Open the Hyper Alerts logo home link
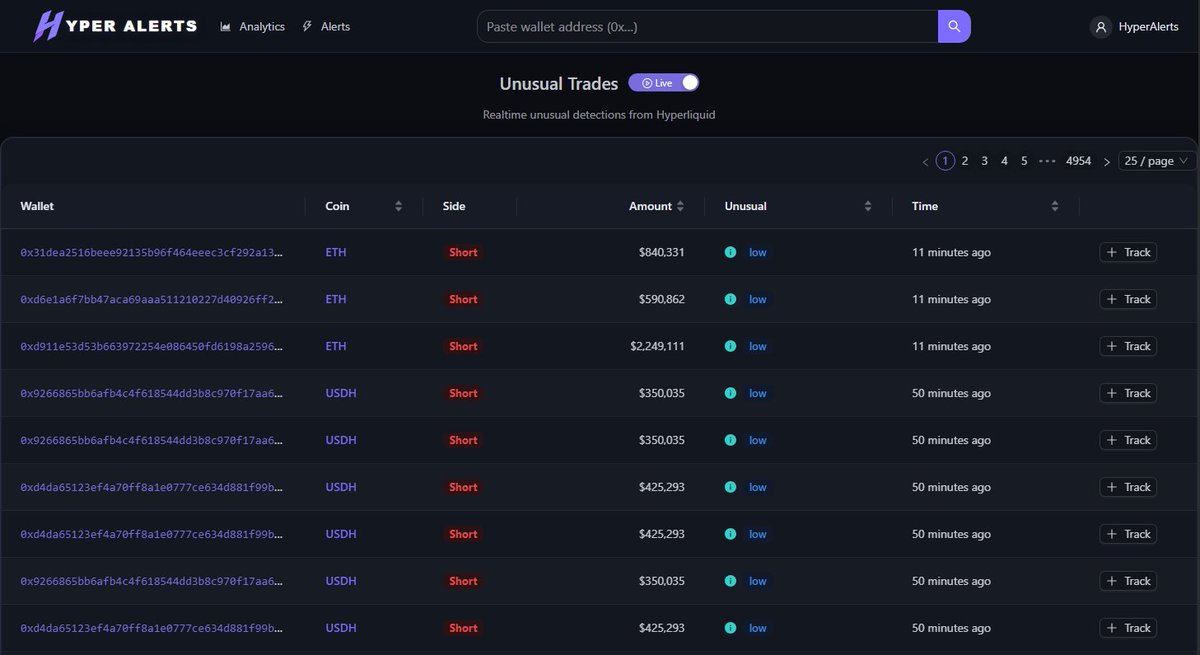 pyautogui.click(x=115, y=26)
